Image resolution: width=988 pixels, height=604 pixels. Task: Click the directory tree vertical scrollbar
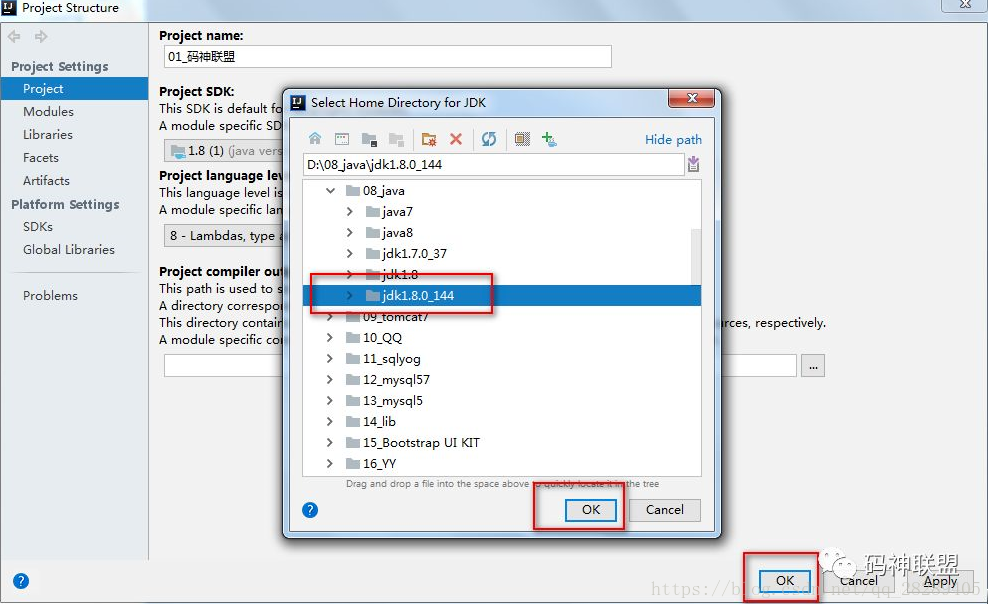click(x=696, y=255)
